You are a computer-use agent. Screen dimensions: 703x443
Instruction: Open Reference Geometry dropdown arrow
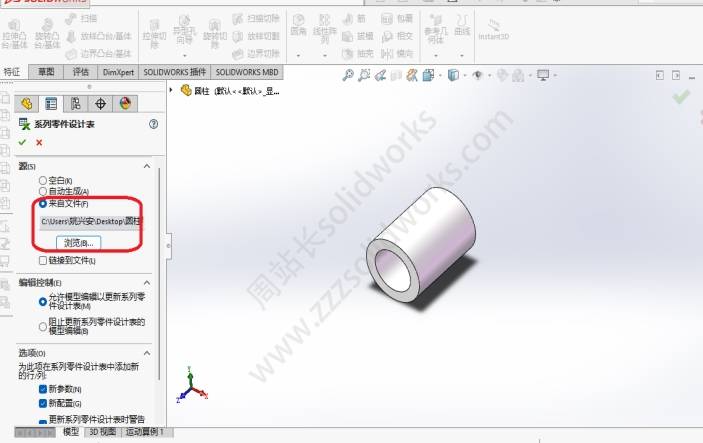point(436,56)
